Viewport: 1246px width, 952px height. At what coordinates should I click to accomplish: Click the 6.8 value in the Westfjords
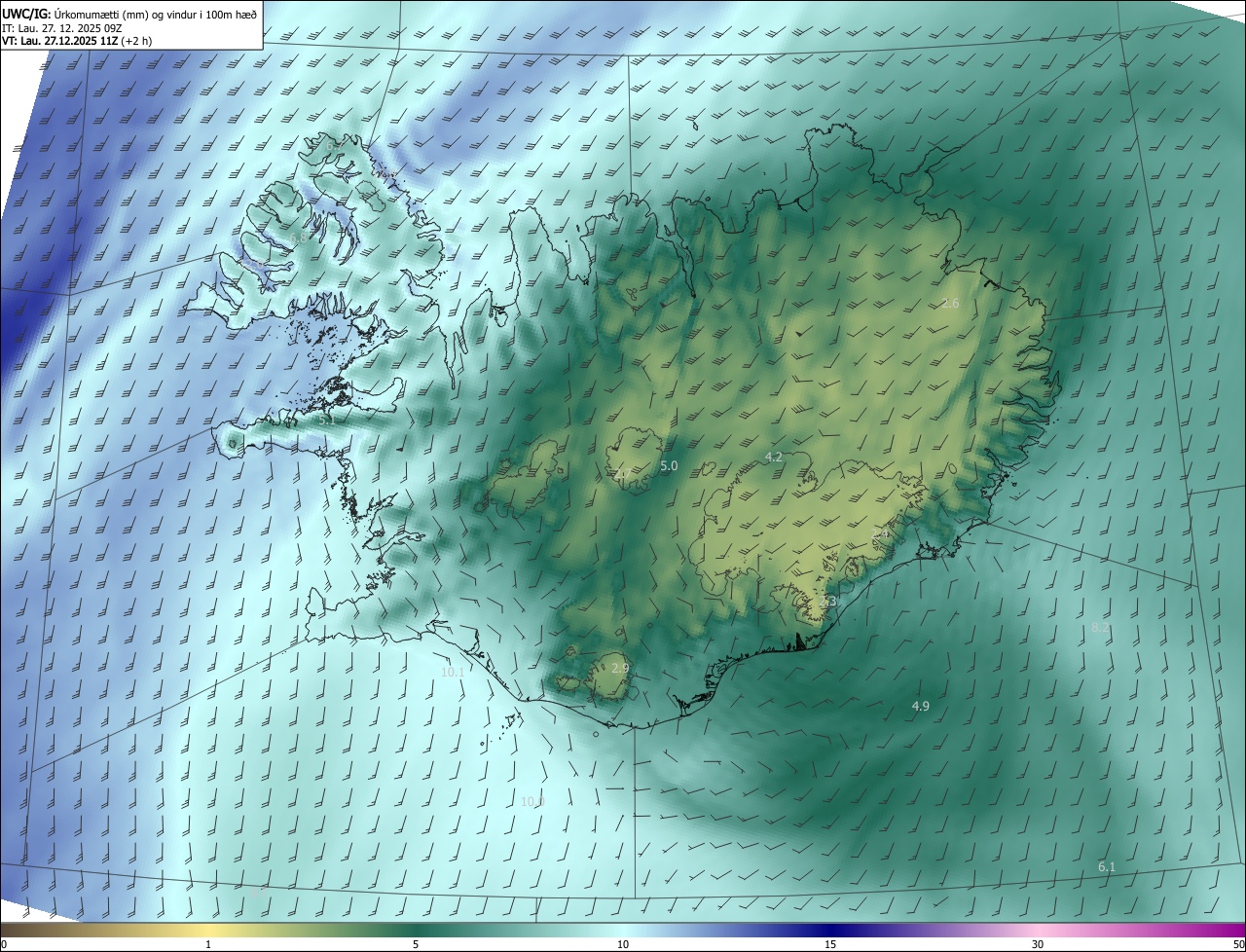[299, 238]
